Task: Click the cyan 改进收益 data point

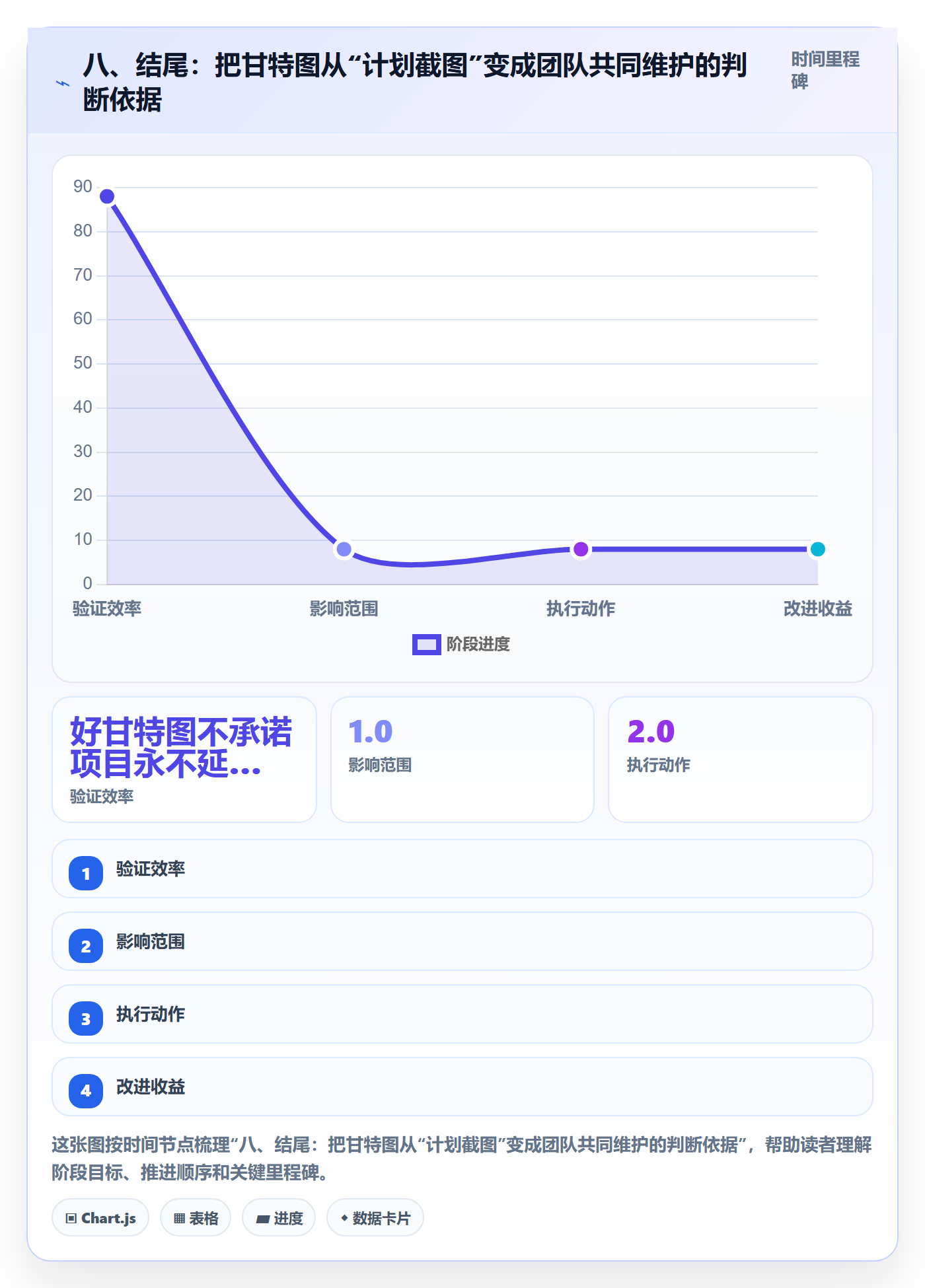Action: [x=817, y=549]
